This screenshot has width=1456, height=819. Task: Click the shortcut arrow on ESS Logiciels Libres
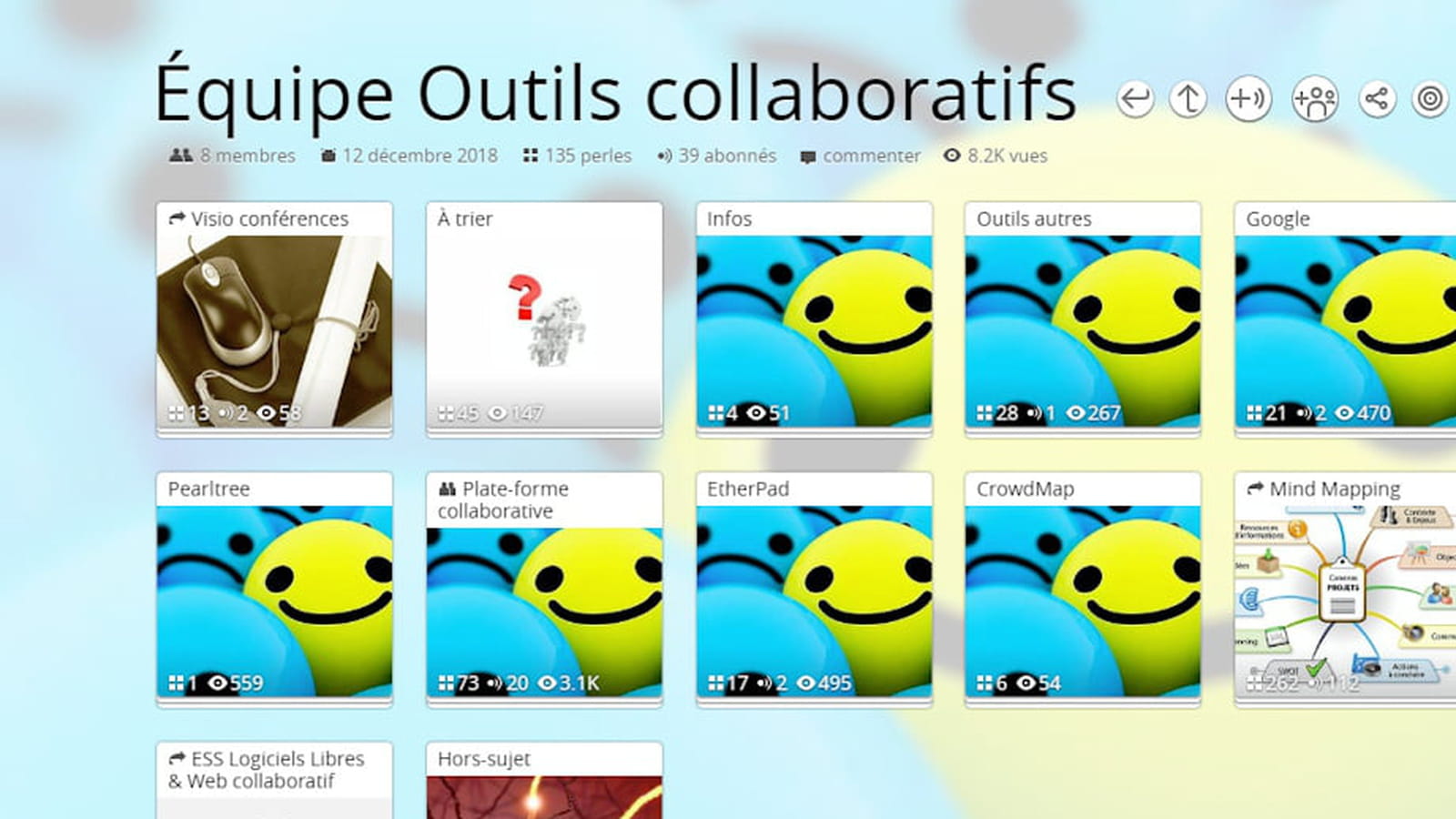(x=177, y=758)
